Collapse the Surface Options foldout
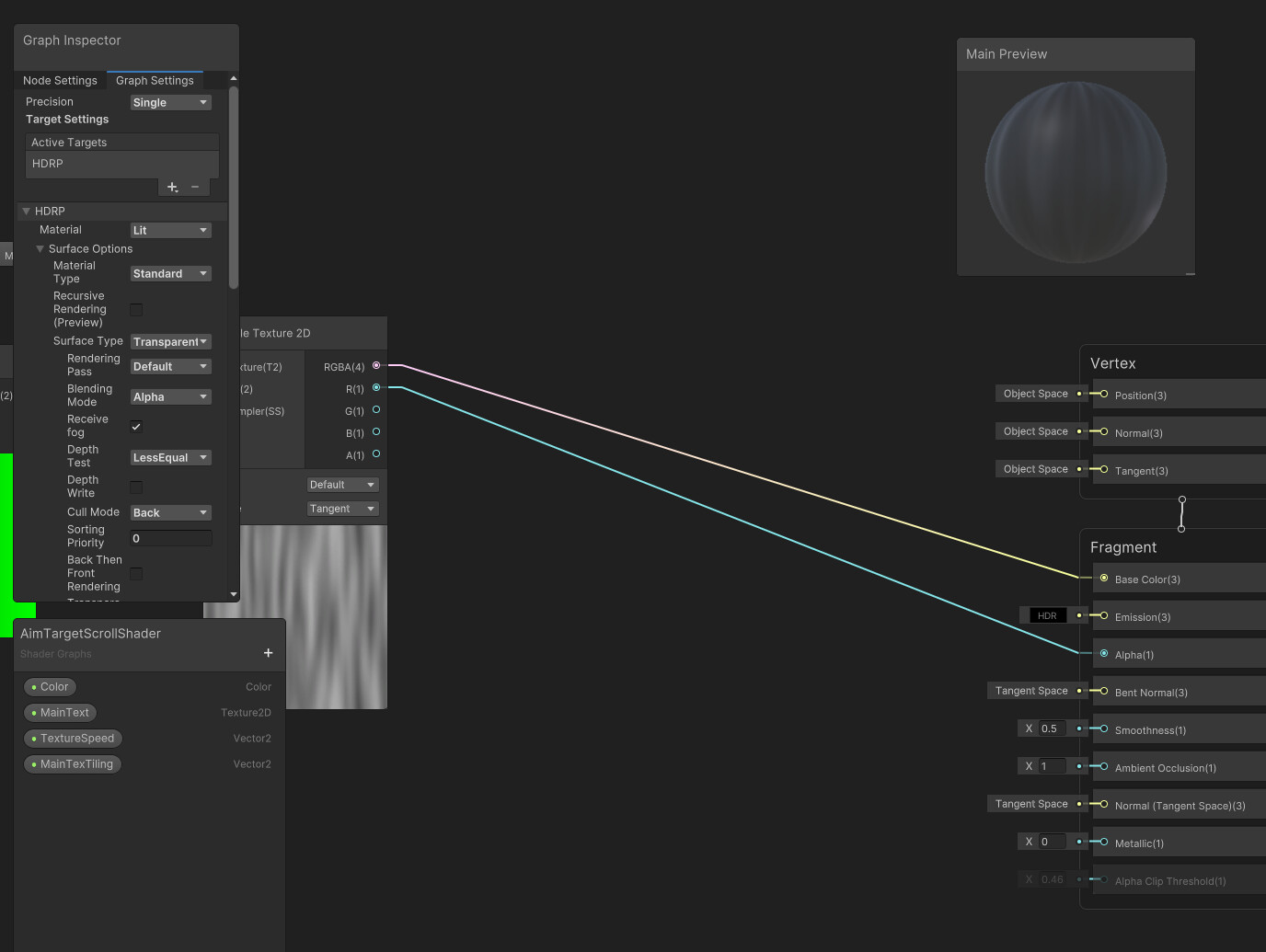Screen dimensions: 1266x952 click(x=40, y=249)
